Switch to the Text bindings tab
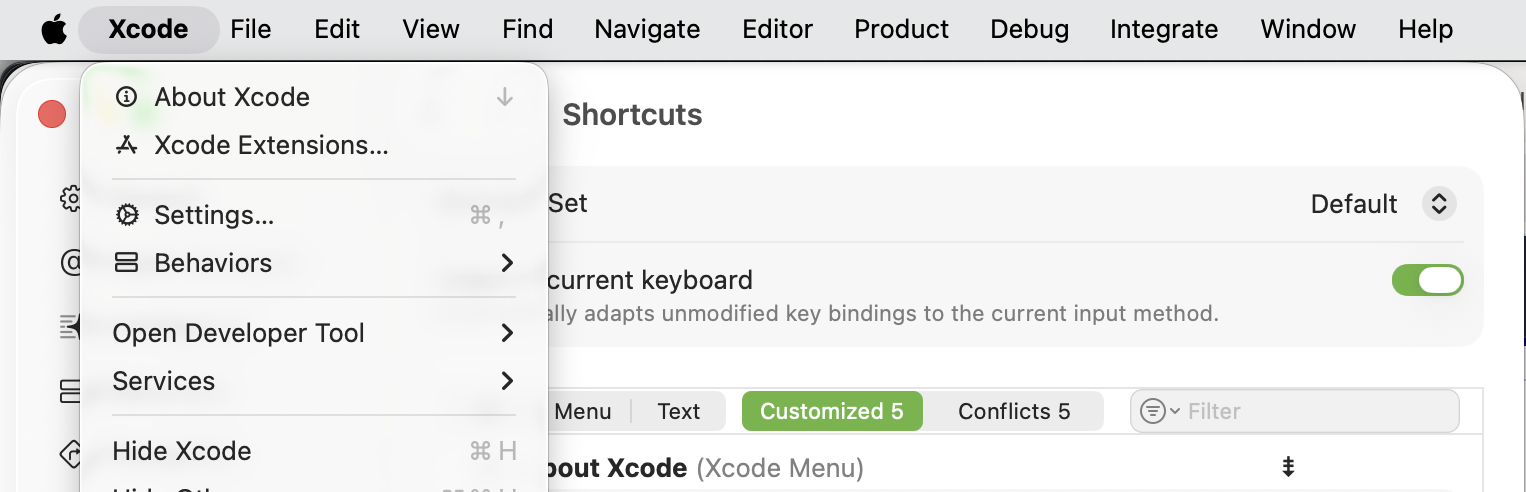 coord(679,411)
